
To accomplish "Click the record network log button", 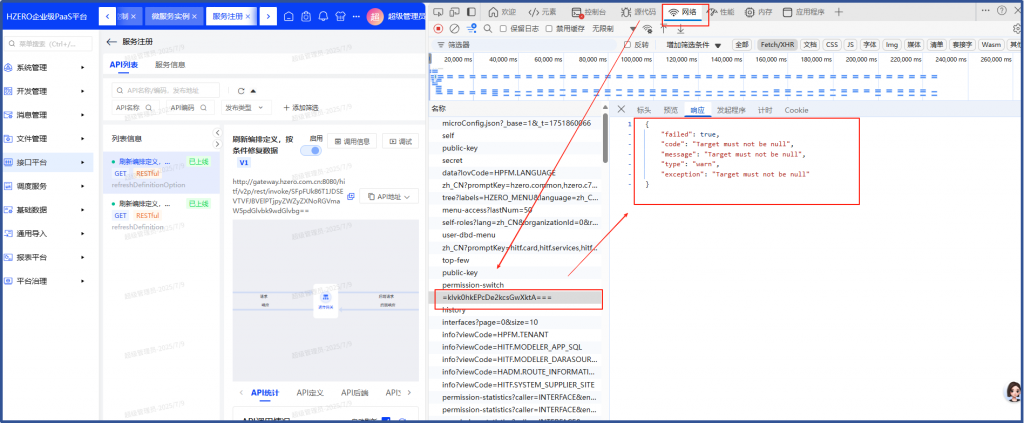I will pyautogui.click(x=438, y=28).
